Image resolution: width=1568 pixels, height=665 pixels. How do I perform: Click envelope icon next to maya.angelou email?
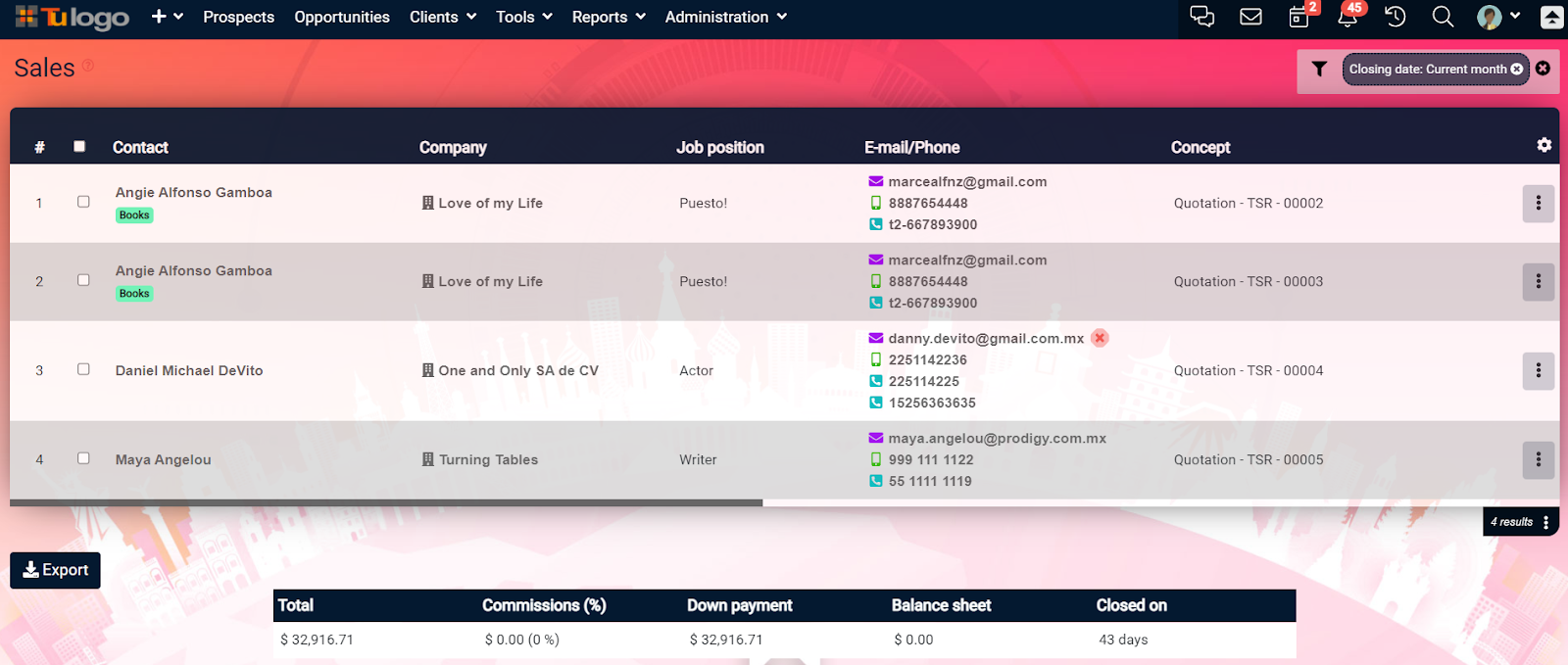coord(876,438)
